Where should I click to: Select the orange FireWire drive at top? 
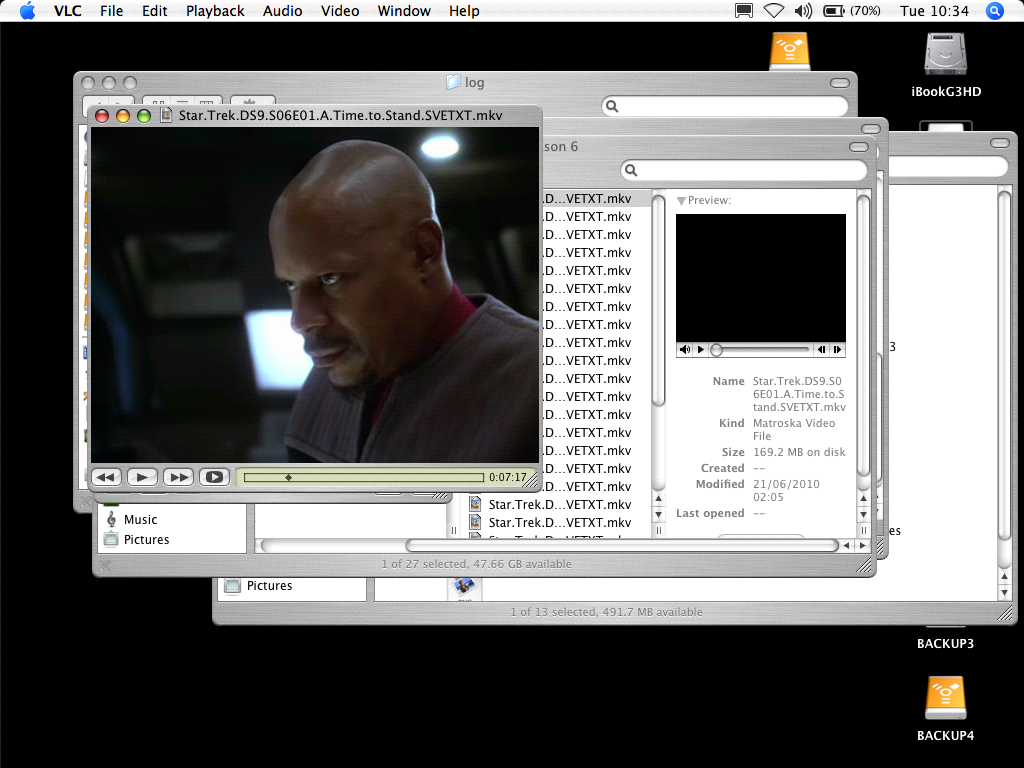790,51
